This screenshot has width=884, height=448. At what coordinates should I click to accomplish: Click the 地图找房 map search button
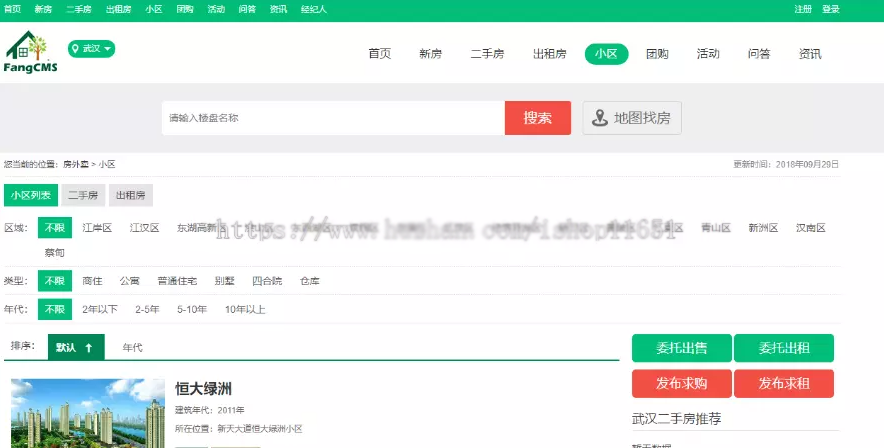pyautogui.click(x=632, y=118)
